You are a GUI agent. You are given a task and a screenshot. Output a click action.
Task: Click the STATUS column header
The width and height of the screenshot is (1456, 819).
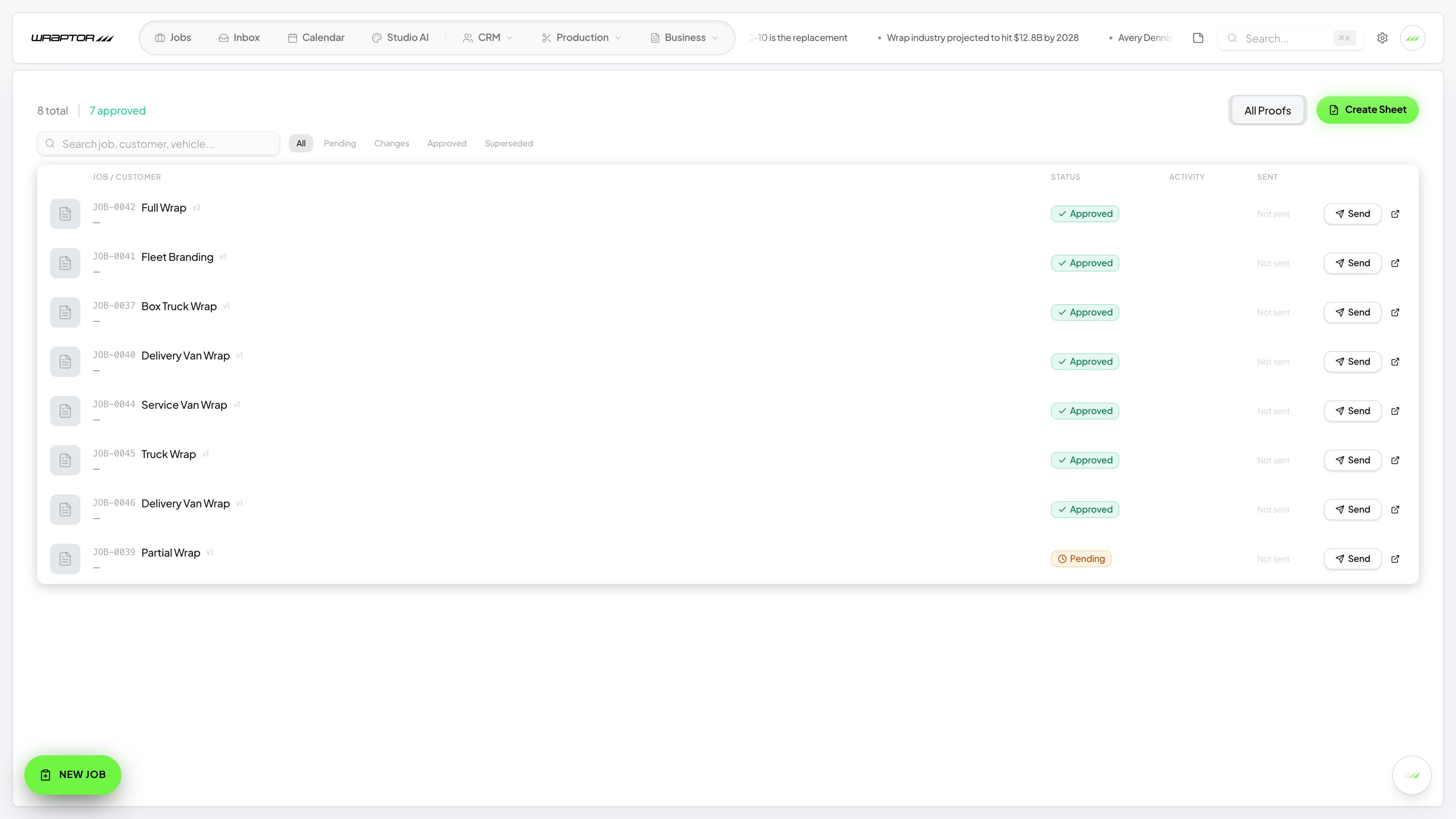coord(1065,177)
